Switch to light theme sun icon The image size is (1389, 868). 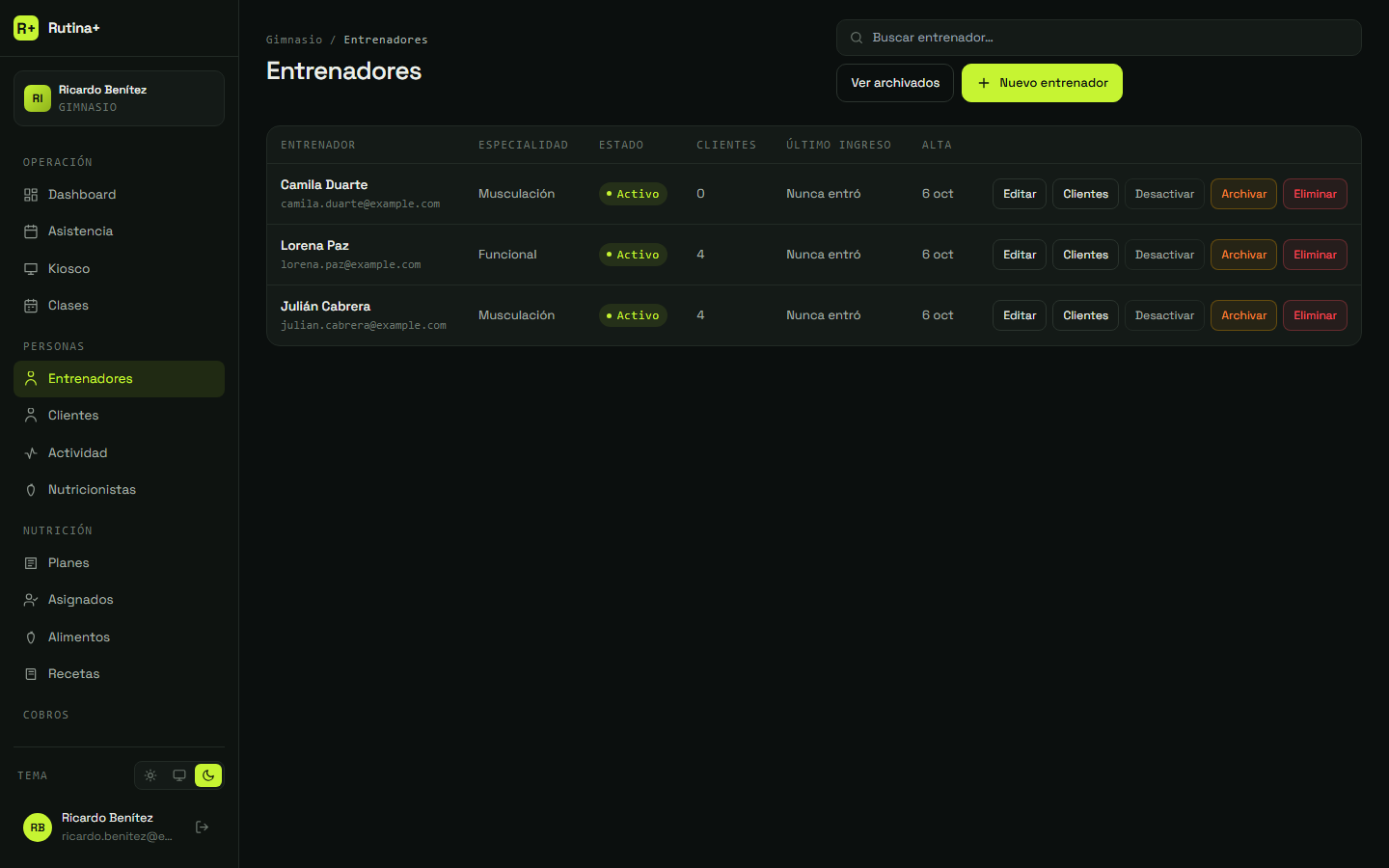pos(150,775)
